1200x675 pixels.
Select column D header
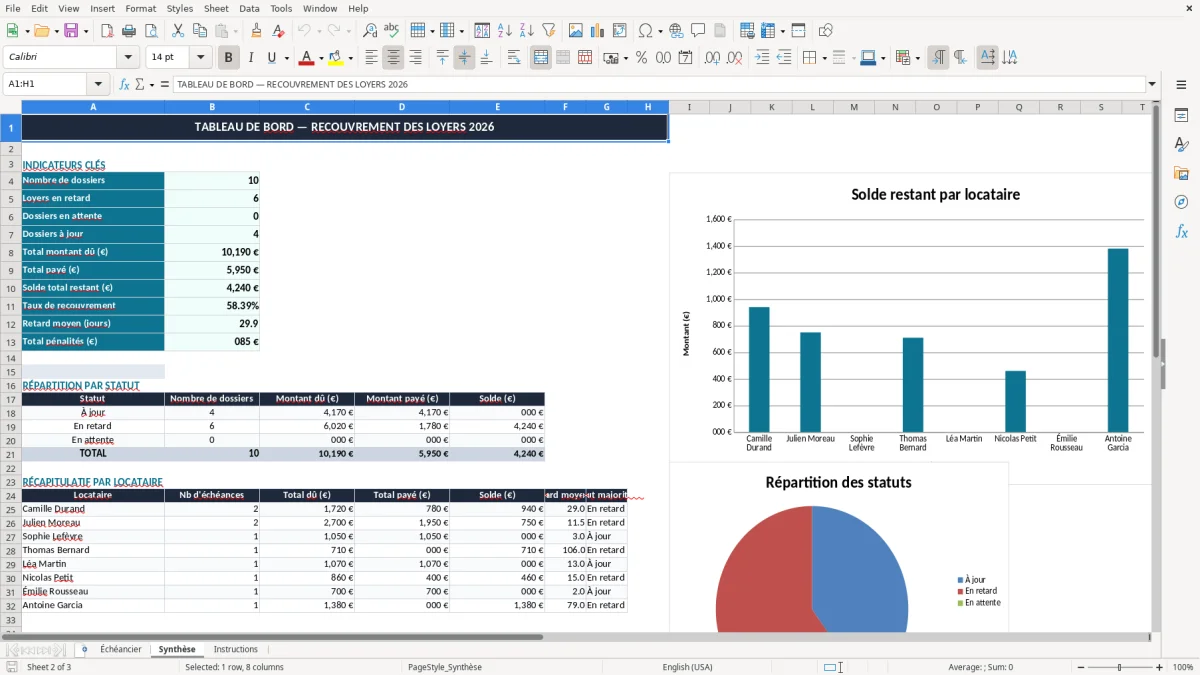pos(401,107)
